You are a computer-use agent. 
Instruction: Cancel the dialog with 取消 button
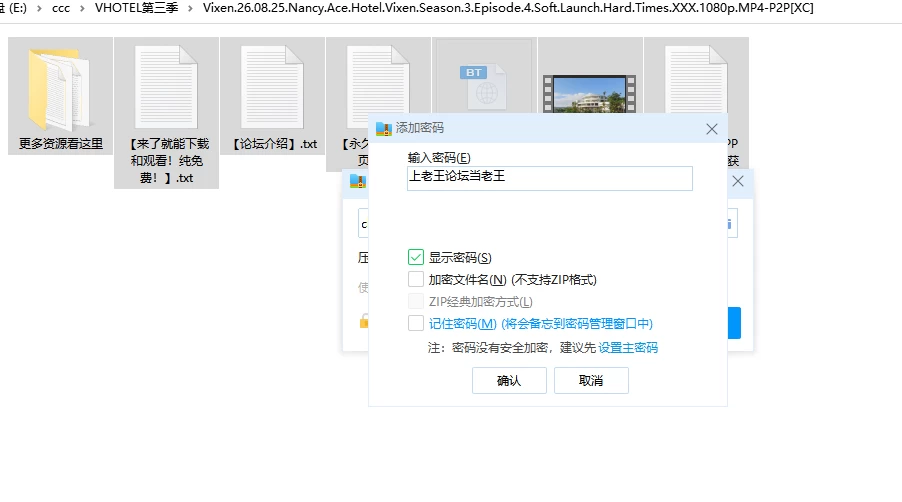click(x=591, y=381)
